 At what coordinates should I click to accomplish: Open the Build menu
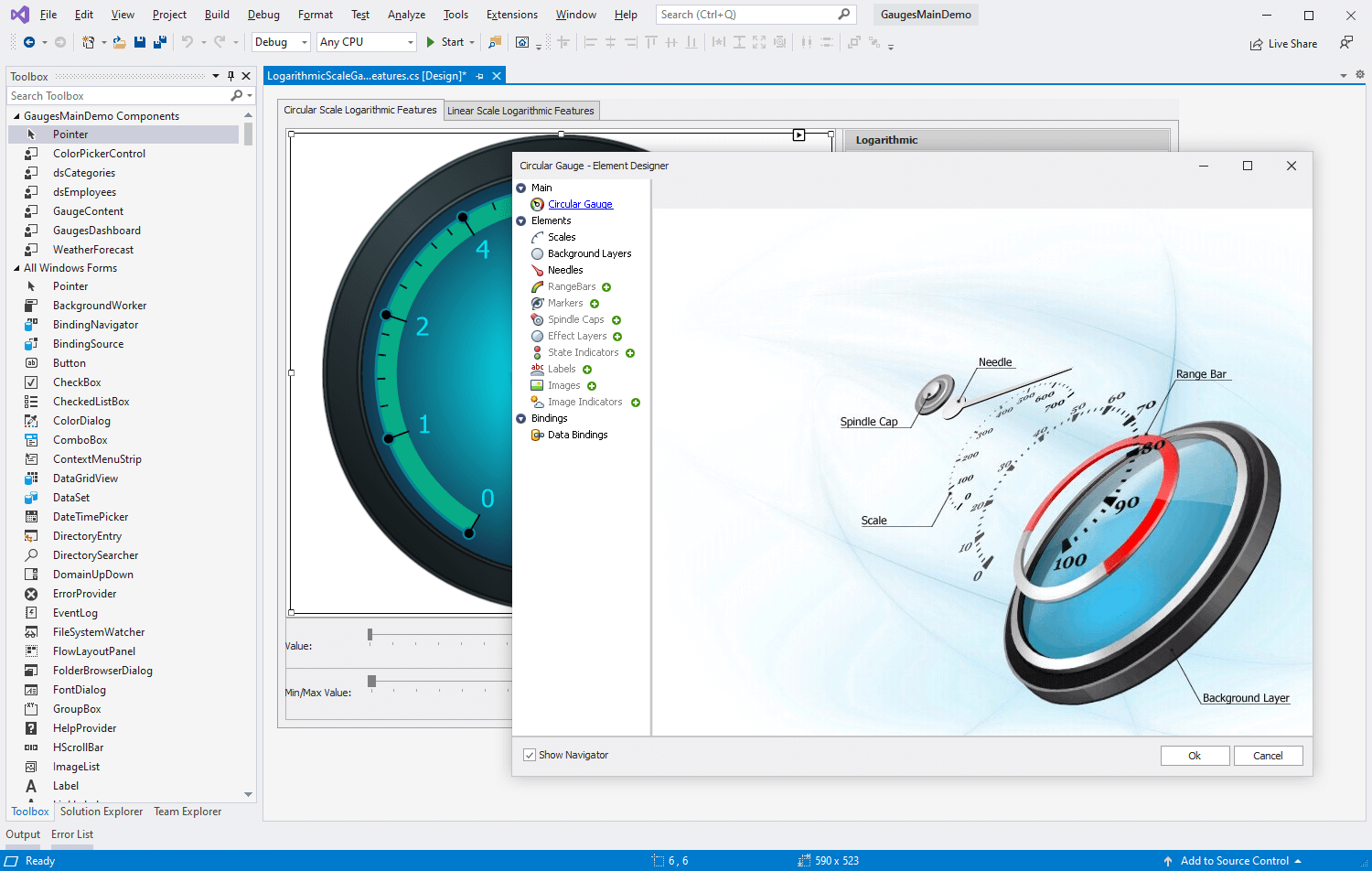tap(217, 14)
